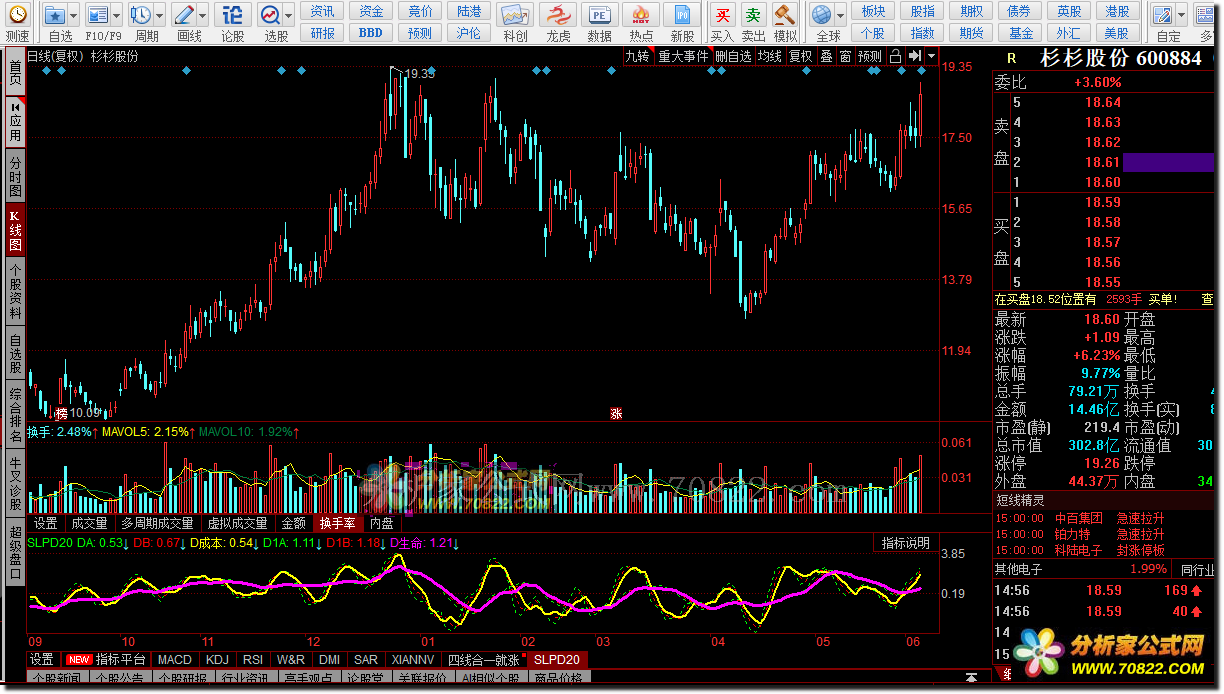
Task: Click the 期货 futures button
Action: (x=970, y=33)
